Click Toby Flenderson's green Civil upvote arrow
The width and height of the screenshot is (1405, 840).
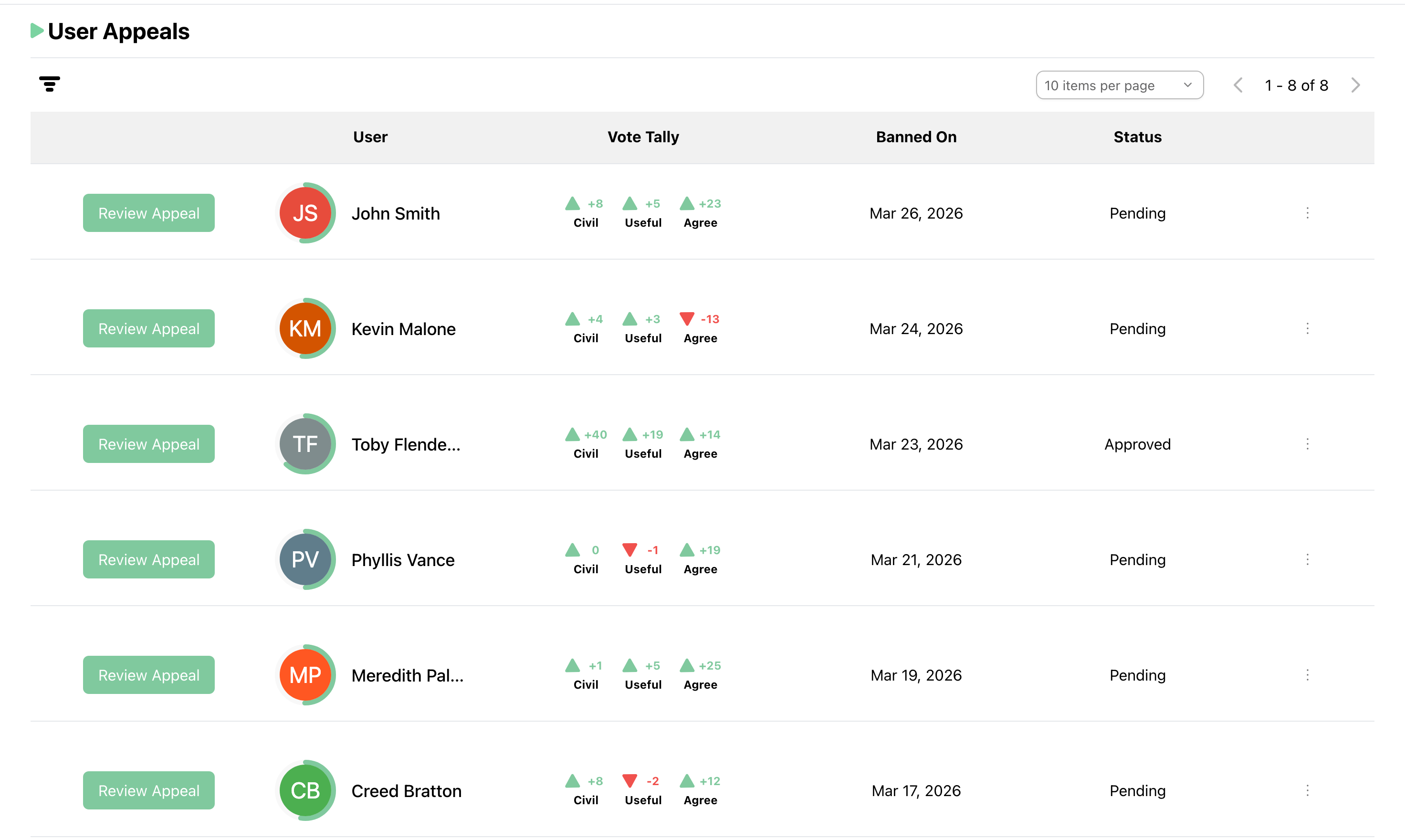pyautogui.click(x=572, y=435)
